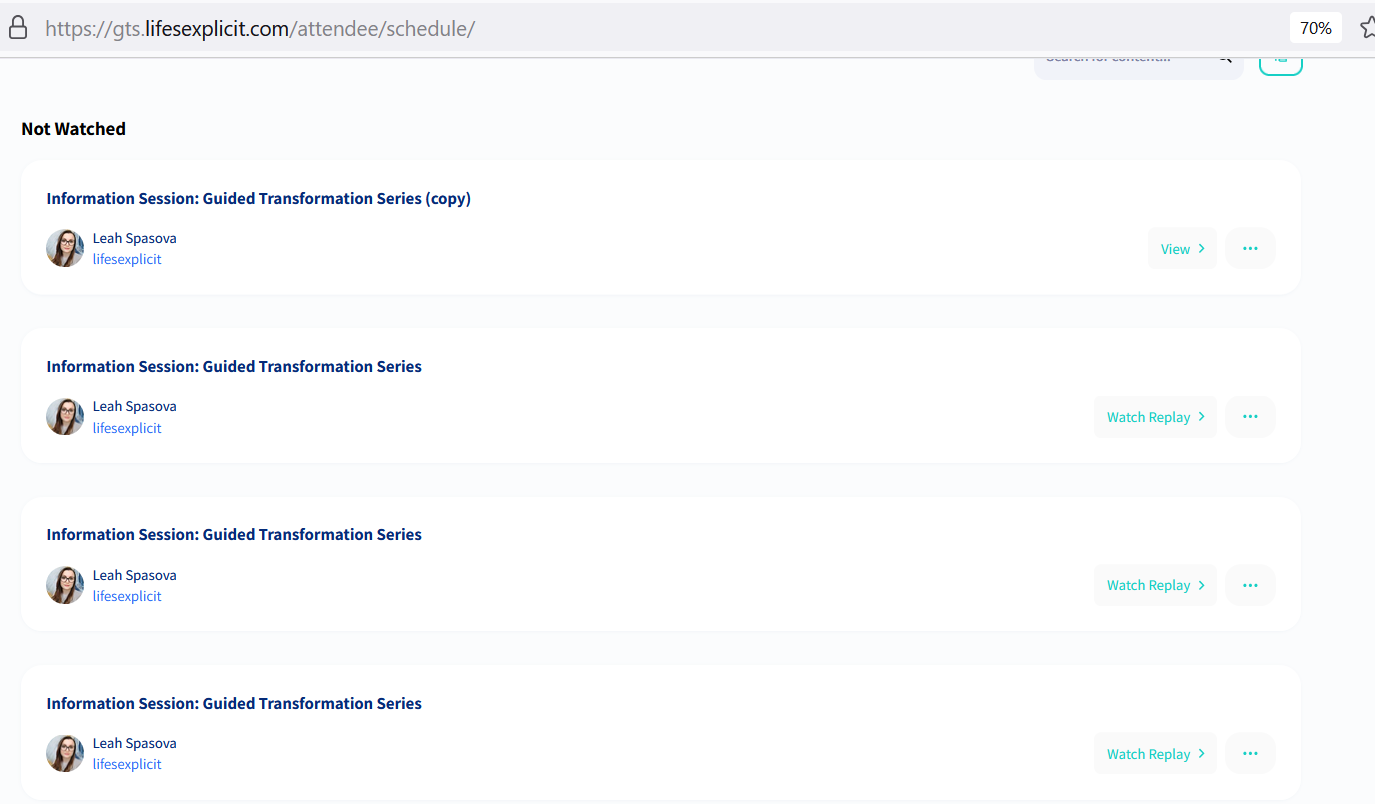
Task: Click the middle Watch Replay button
Action: pyautogui.click(x=1155, y=585)
